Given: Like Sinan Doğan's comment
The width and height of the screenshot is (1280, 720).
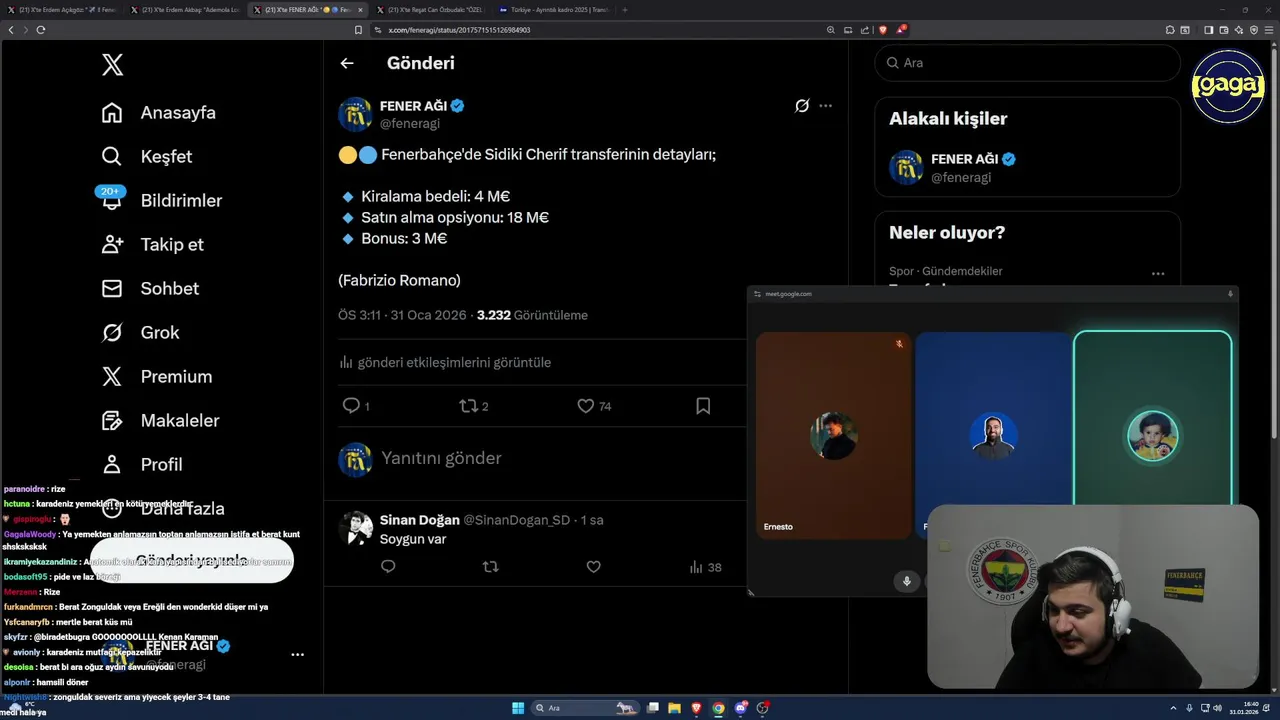Looking at the screenshot, I should click(x=593, y=567).
